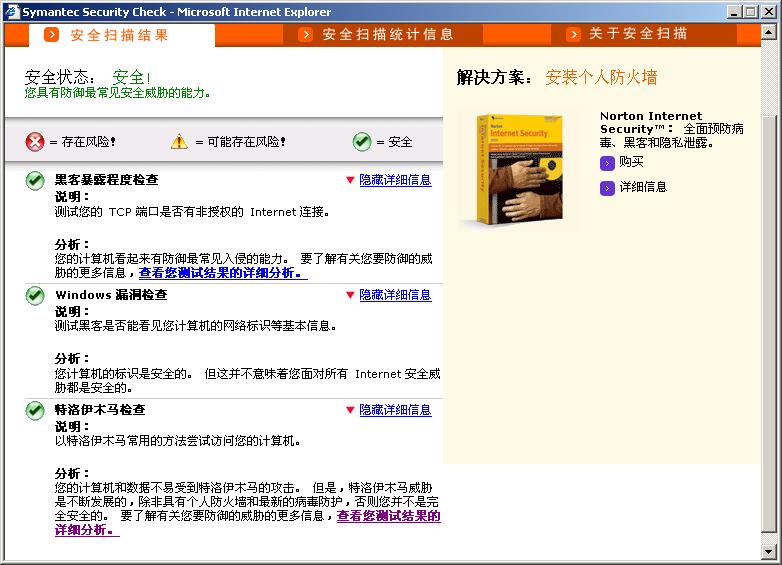This screenshot has height=565, width=782.
Task: Click the 安装个人防火墙 solution heading
Action: click(601, 77)
